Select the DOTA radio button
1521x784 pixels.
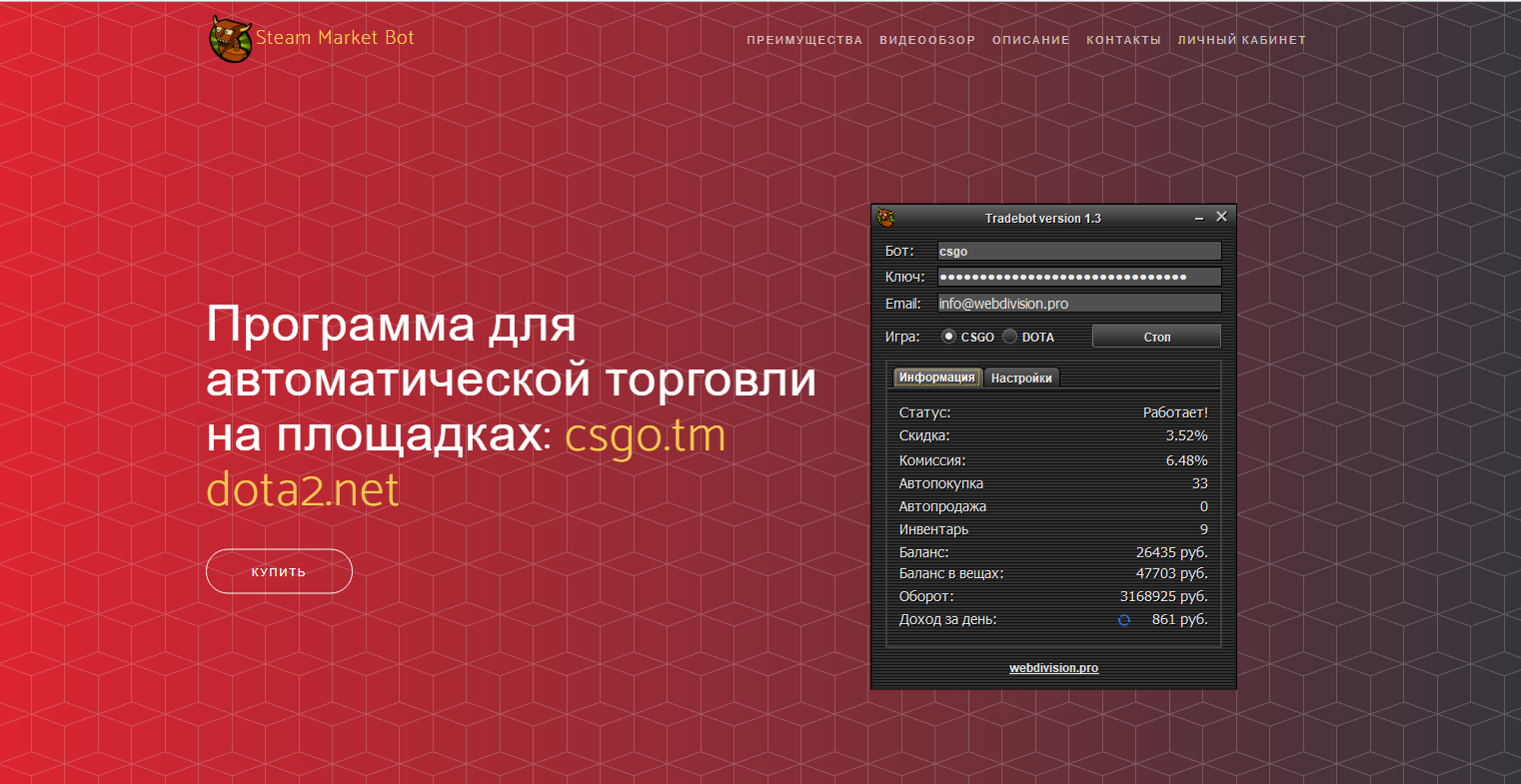click(x=1010, y=337)
